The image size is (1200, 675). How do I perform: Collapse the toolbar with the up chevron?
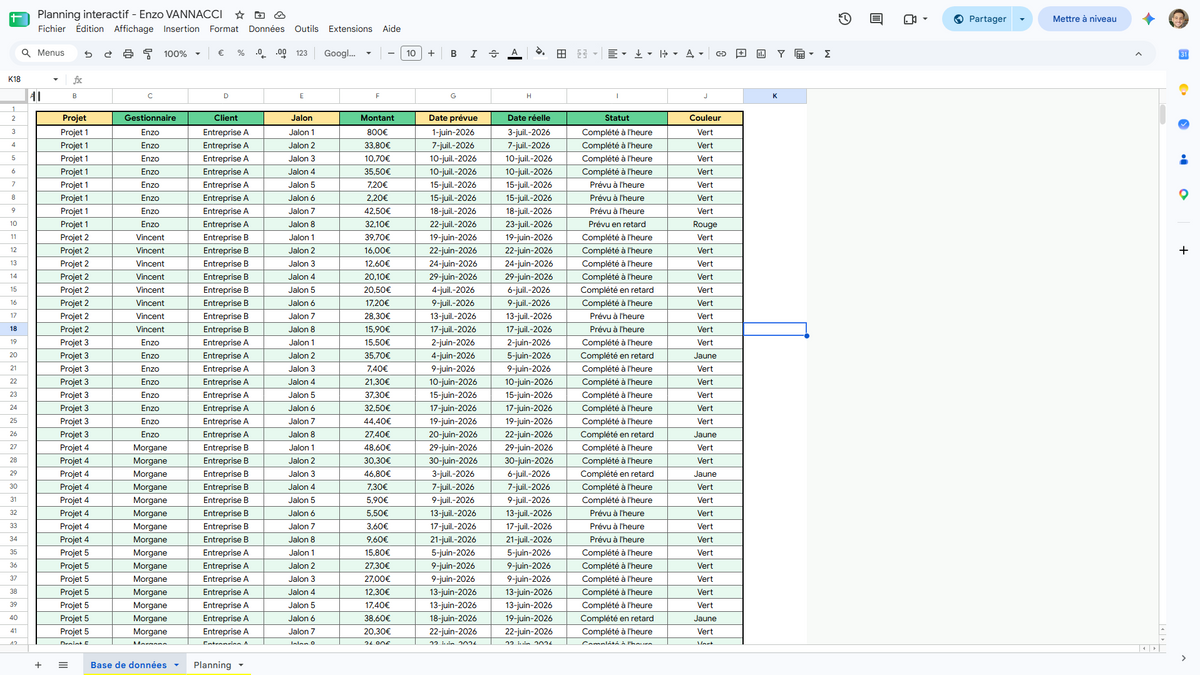tap(1138, 54)
